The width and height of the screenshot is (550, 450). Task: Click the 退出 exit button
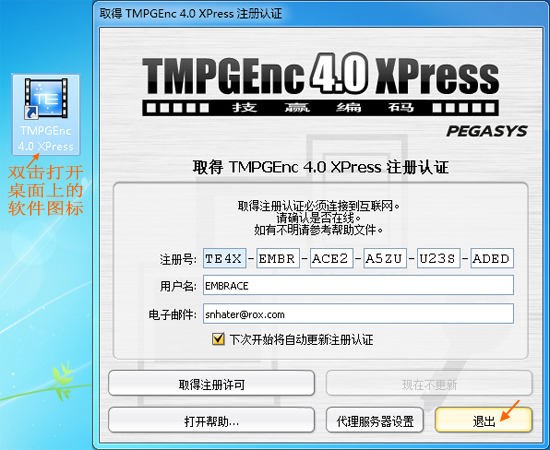pyautogui.click(x=484, y=420)
